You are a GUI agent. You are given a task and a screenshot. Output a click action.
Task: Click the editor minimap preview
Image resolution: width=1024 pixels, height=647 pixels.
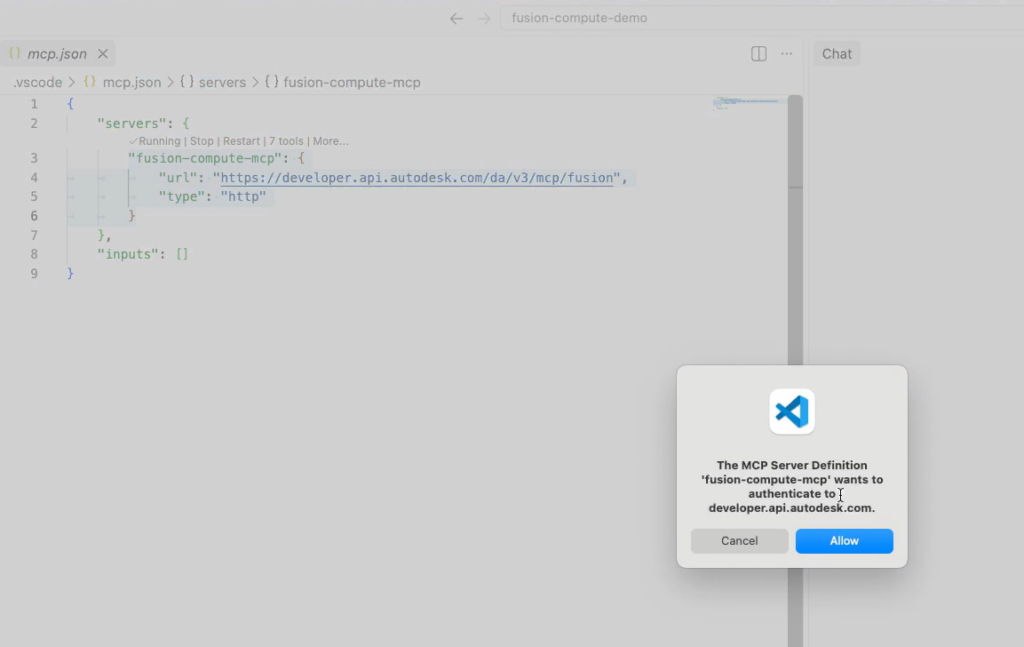click(x=749, y=103)
